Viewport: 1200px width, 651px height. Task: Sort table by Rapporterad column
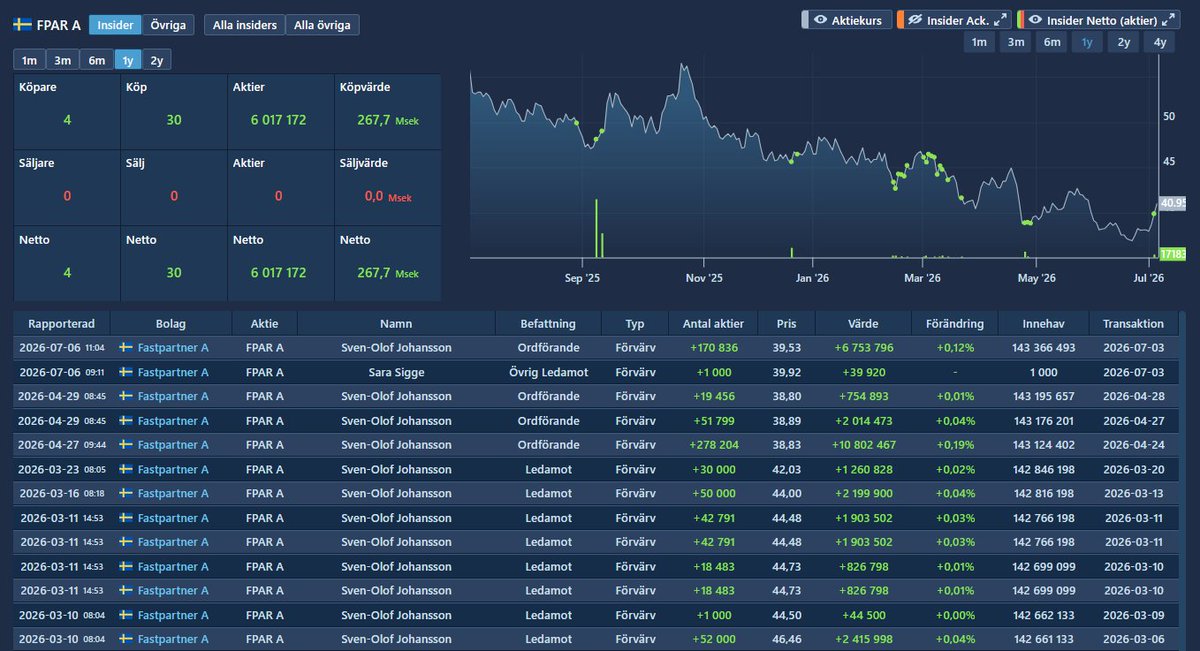tap(62, 323)
